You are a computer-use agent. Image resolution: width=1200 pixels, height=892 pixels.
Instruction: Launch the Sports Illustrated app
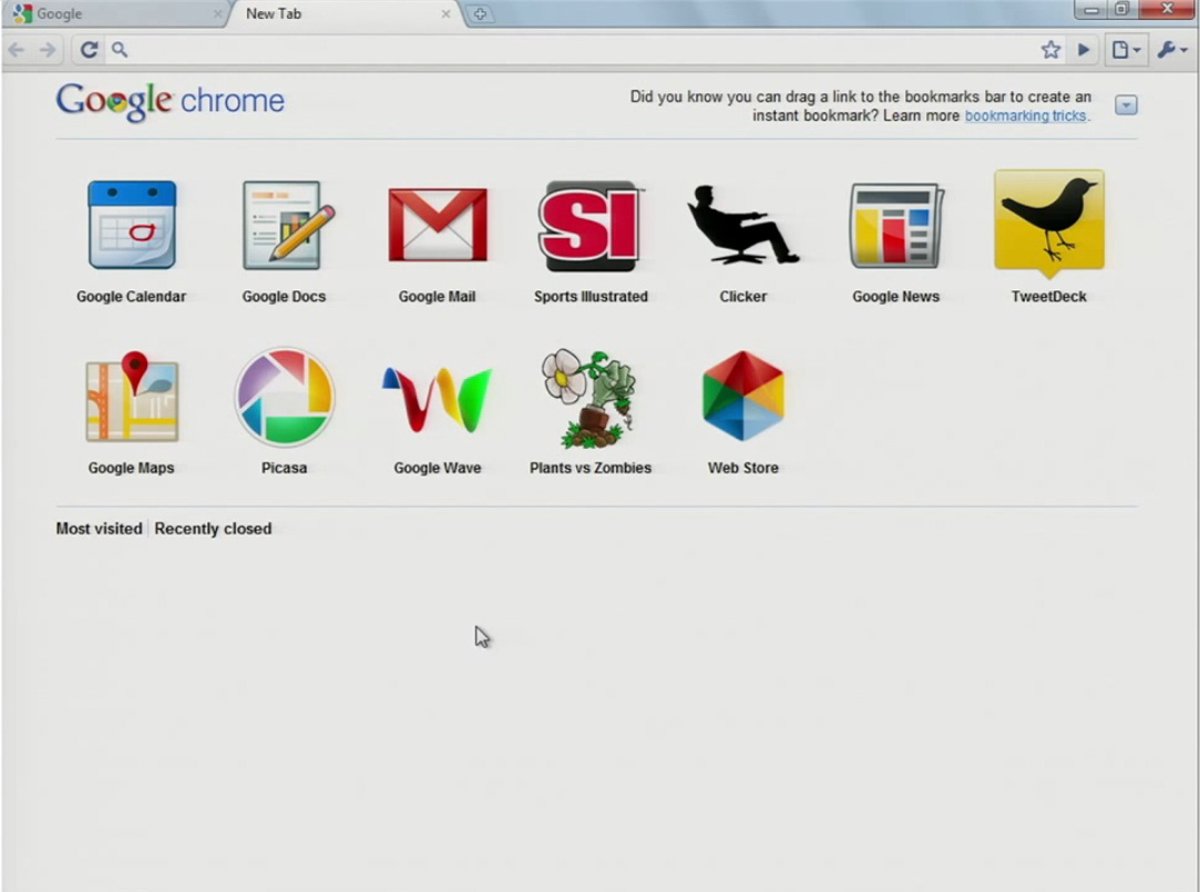(590, 226)
